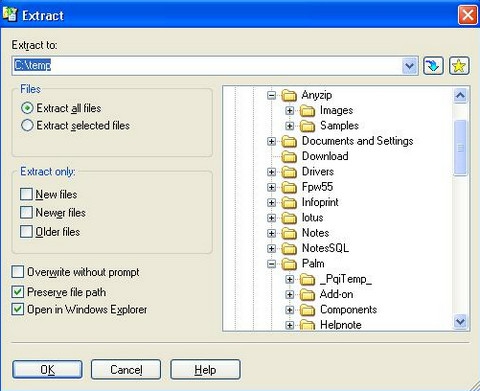Viewport: 480px width, 391px height.
Task: Expand the _PqiTemp_ tree node
Action: (290, 279)
